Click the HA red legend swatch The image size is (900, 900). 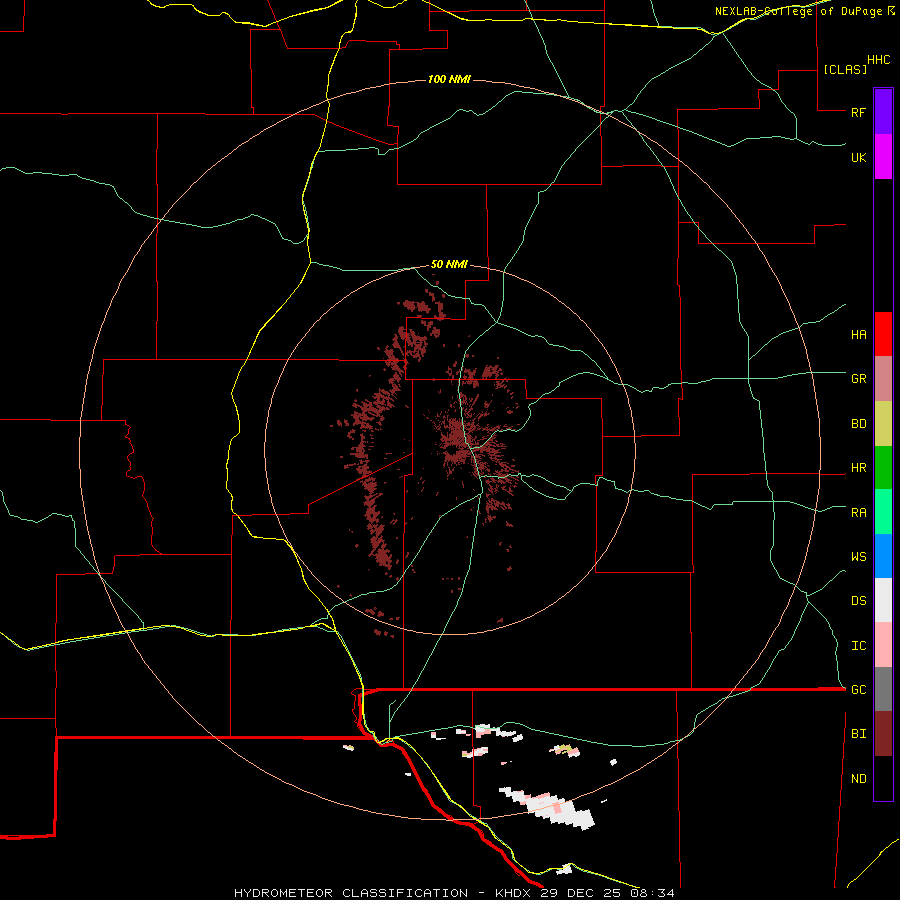tap(883, 334)
